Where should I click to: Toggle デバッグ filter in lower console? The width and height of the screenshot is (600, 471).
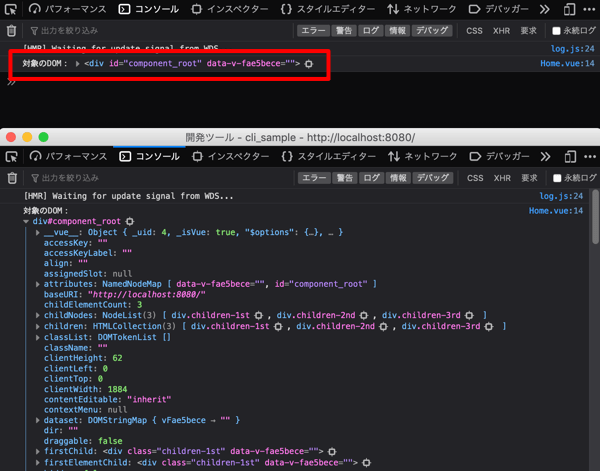tap(433, 178)
